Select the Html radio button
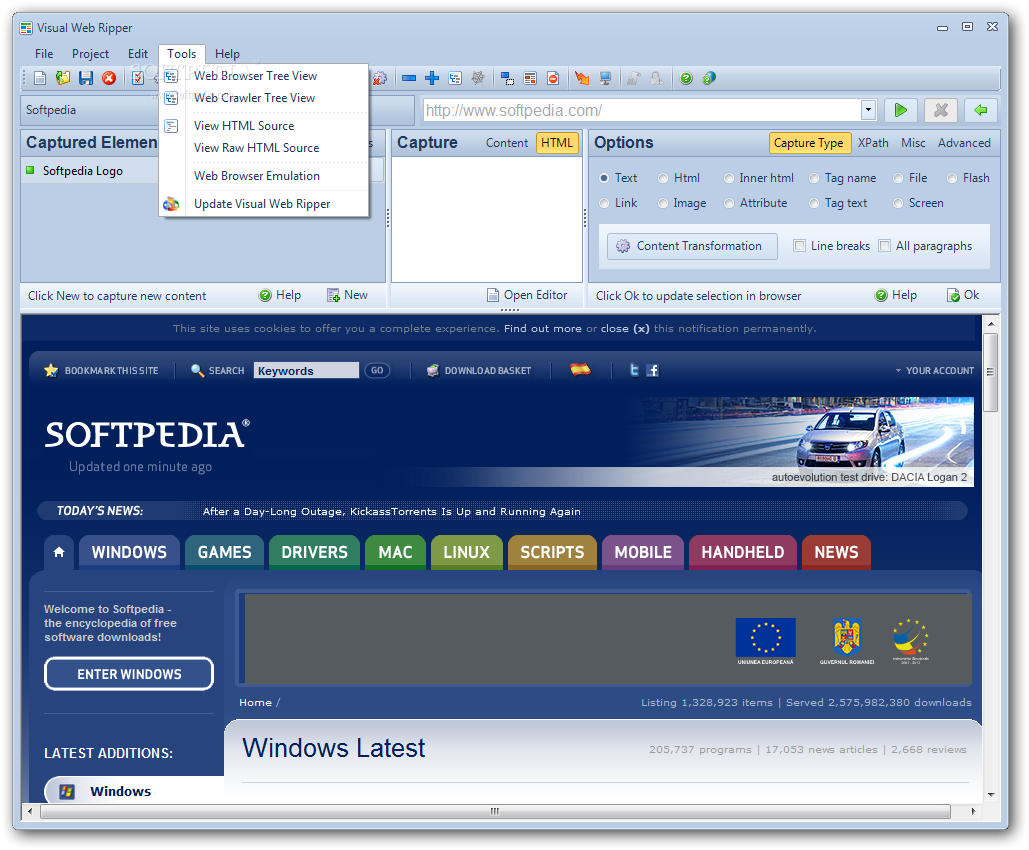 pos(663,178)
